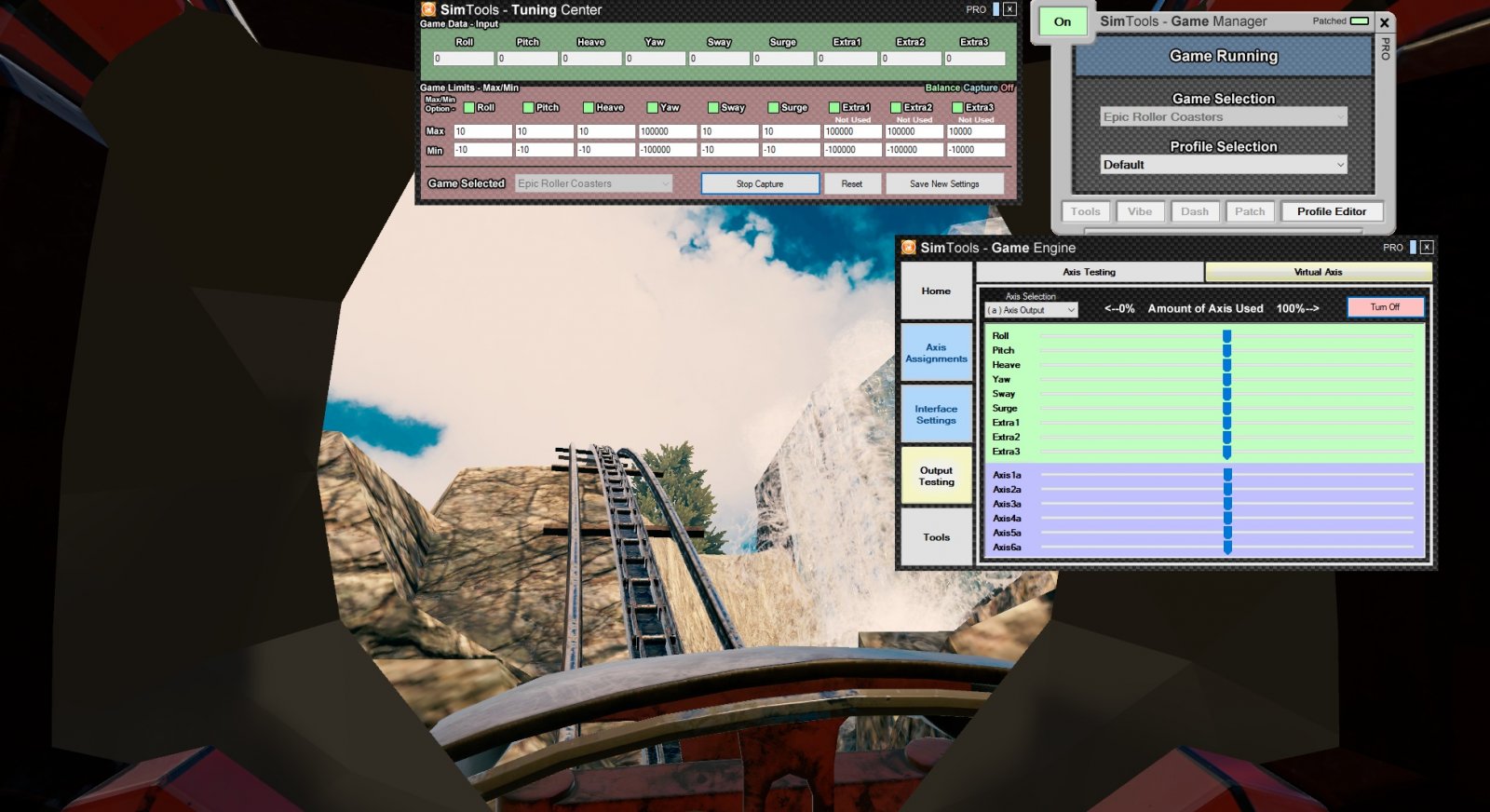Screen dimensions: 1490x812
Task: Click Save New Settings button
Action: [944, 183]
